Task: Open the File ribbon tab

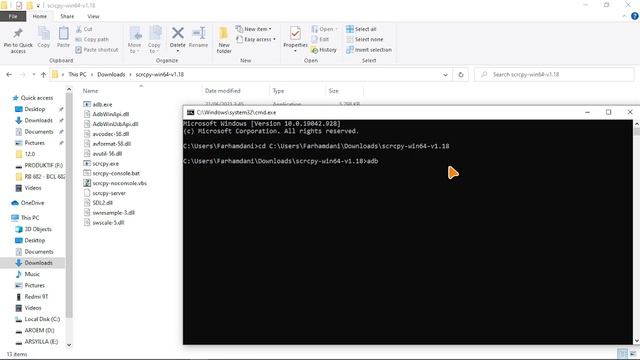Action: tap(13, 16)
